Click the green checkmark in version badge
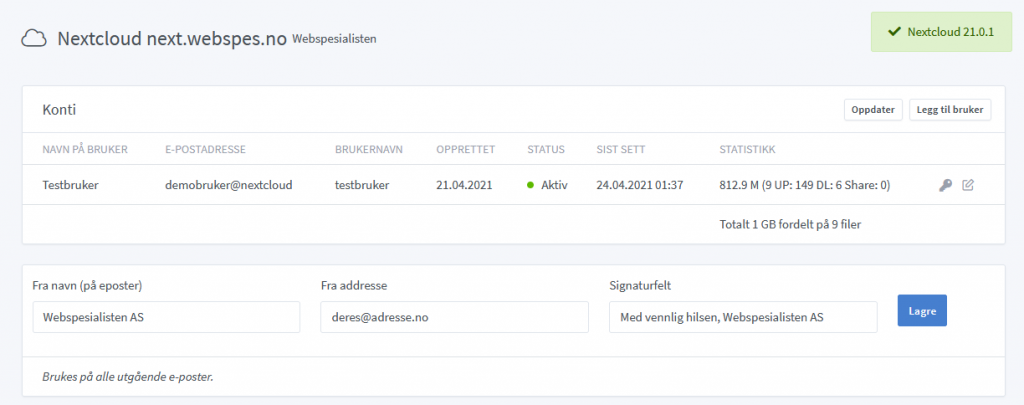The image size is (1024, 405). (x=892, y=32)
